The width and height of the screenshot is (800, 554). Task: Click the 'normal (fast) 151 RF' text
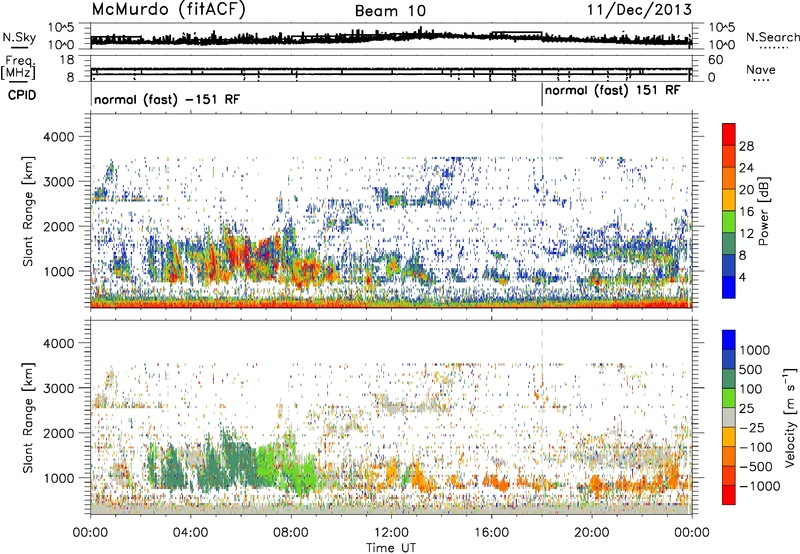(612, 91)
